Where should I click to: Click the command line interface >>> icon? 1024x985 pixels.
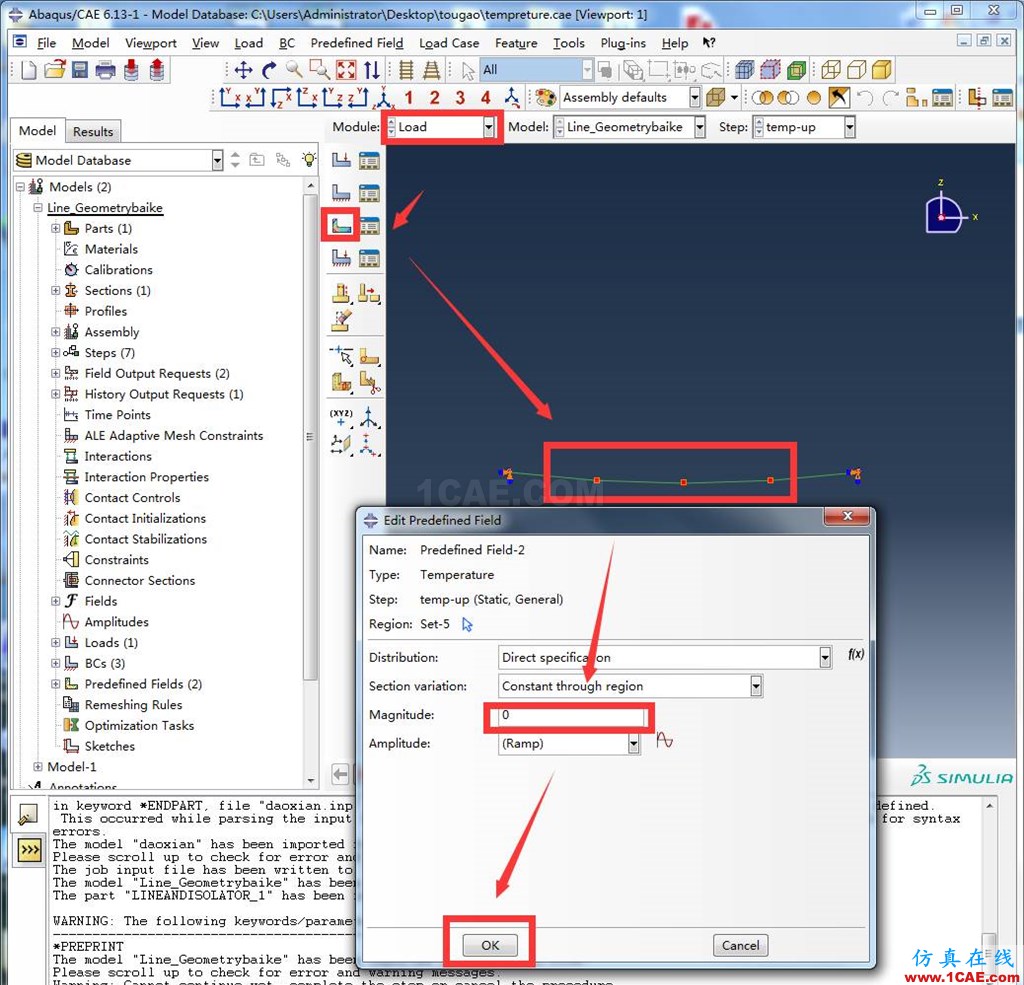click(29, 850)
